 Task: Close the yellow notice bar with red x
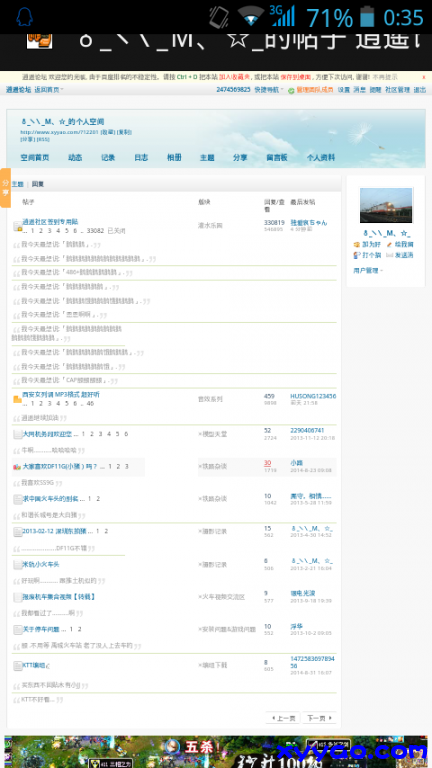424,77
